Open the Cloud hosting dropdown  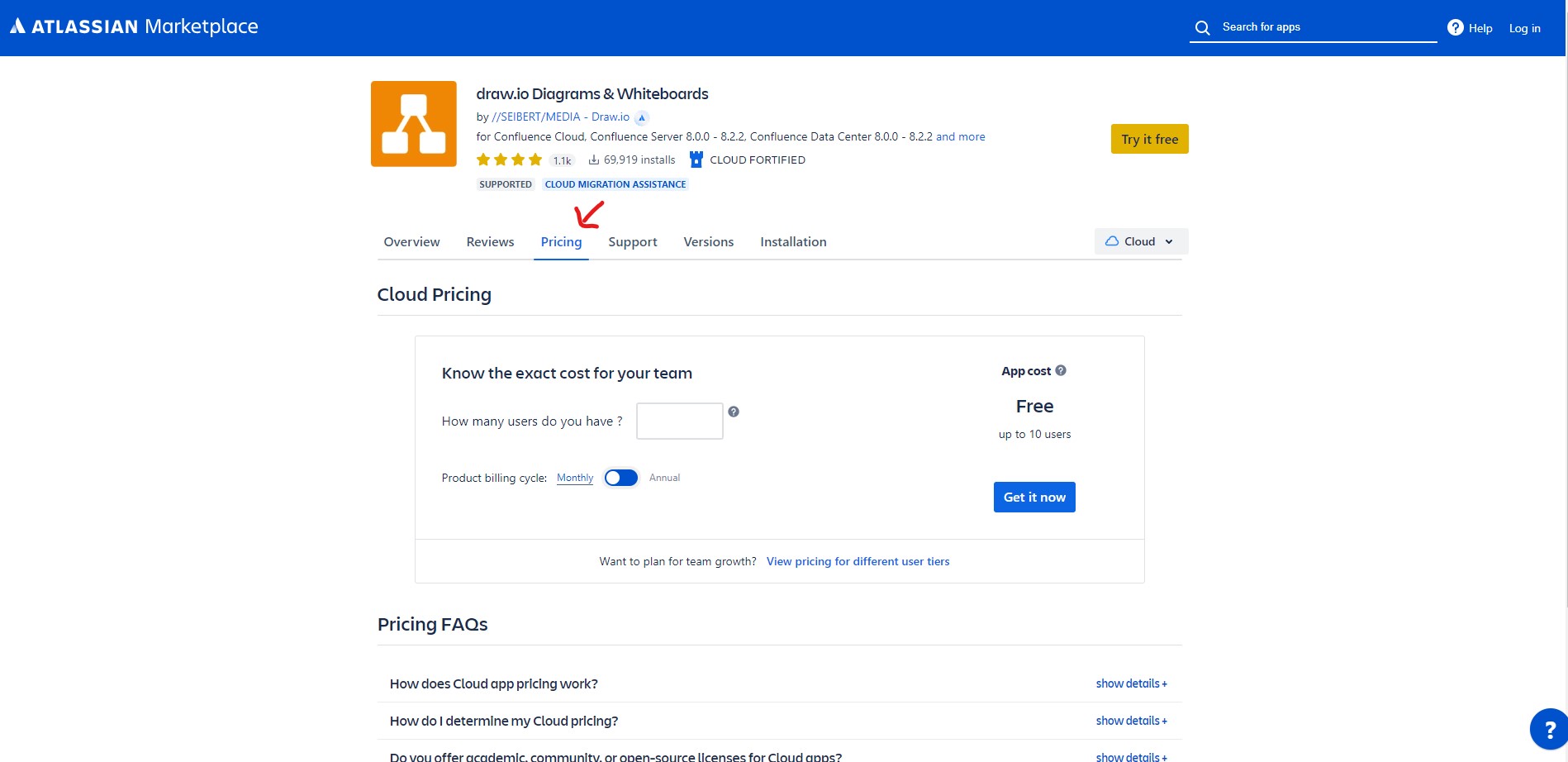coord(1141,241)
